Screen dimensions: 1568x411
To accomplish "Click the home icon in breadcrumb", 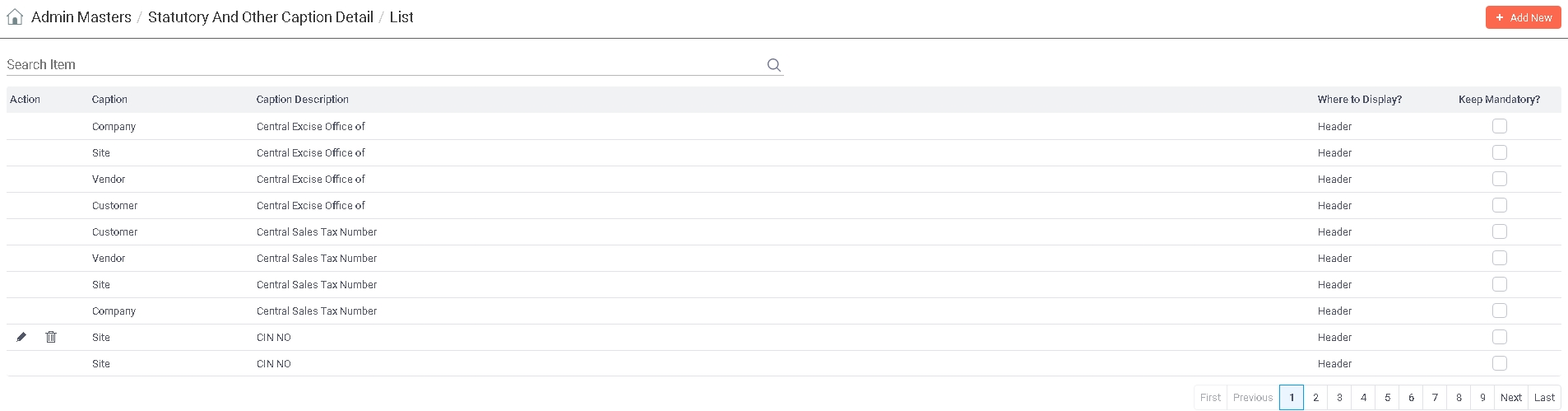I will (15, 17).
